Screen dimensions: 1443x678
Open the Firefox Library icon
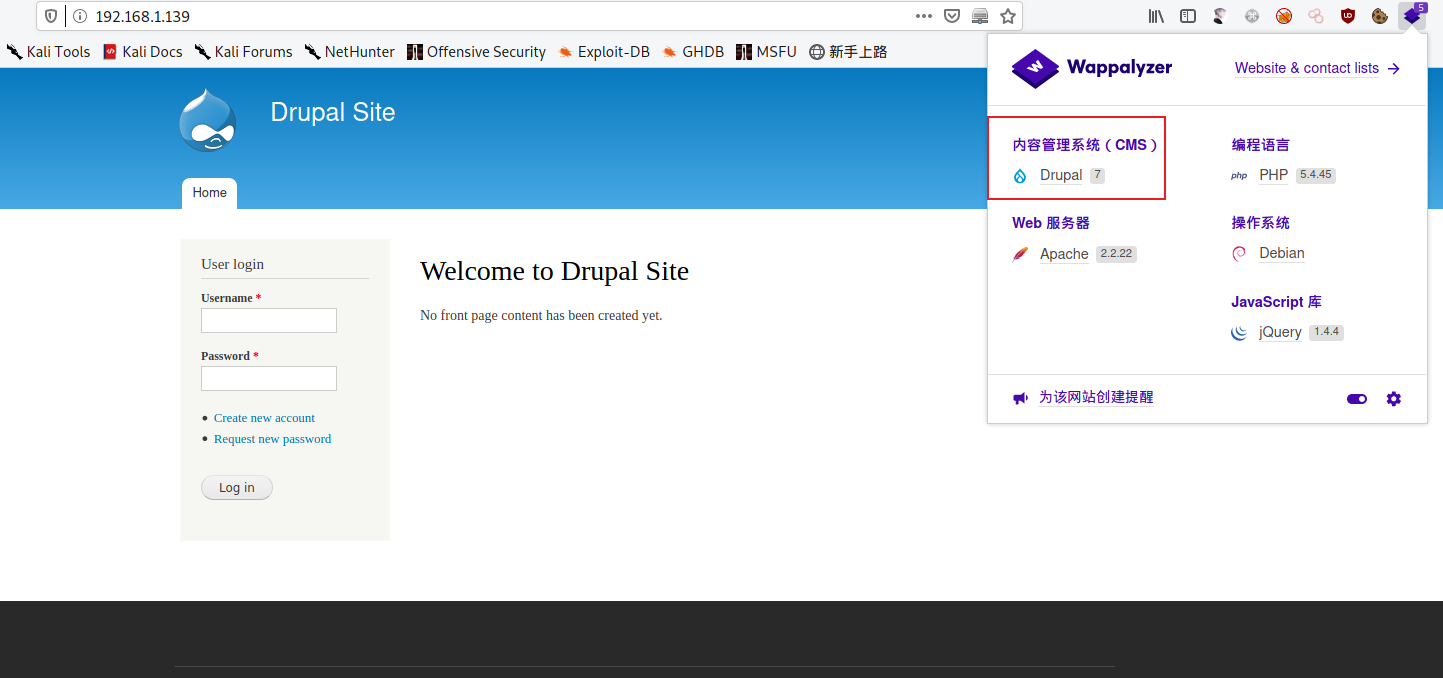(1156, 16)
